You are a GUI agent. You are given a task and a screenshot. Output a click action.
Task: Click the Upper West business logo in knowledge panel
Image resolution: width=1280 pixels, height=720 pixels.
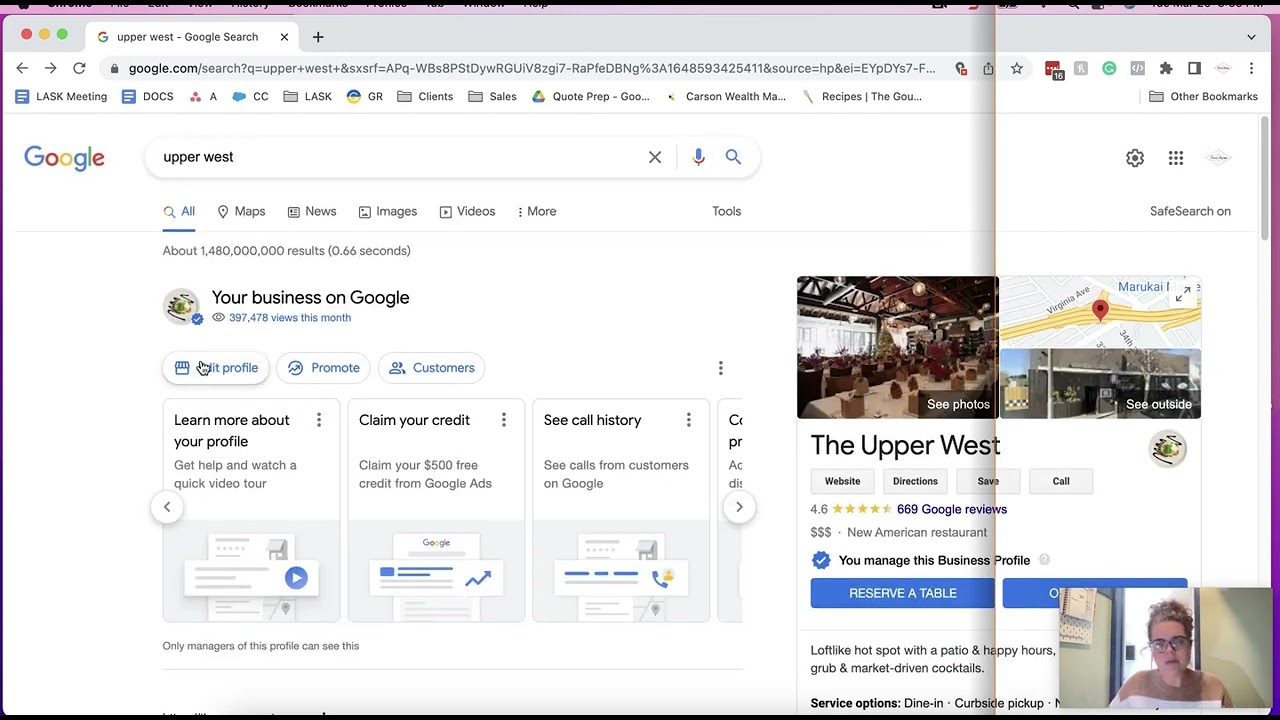click(1167, 448)
